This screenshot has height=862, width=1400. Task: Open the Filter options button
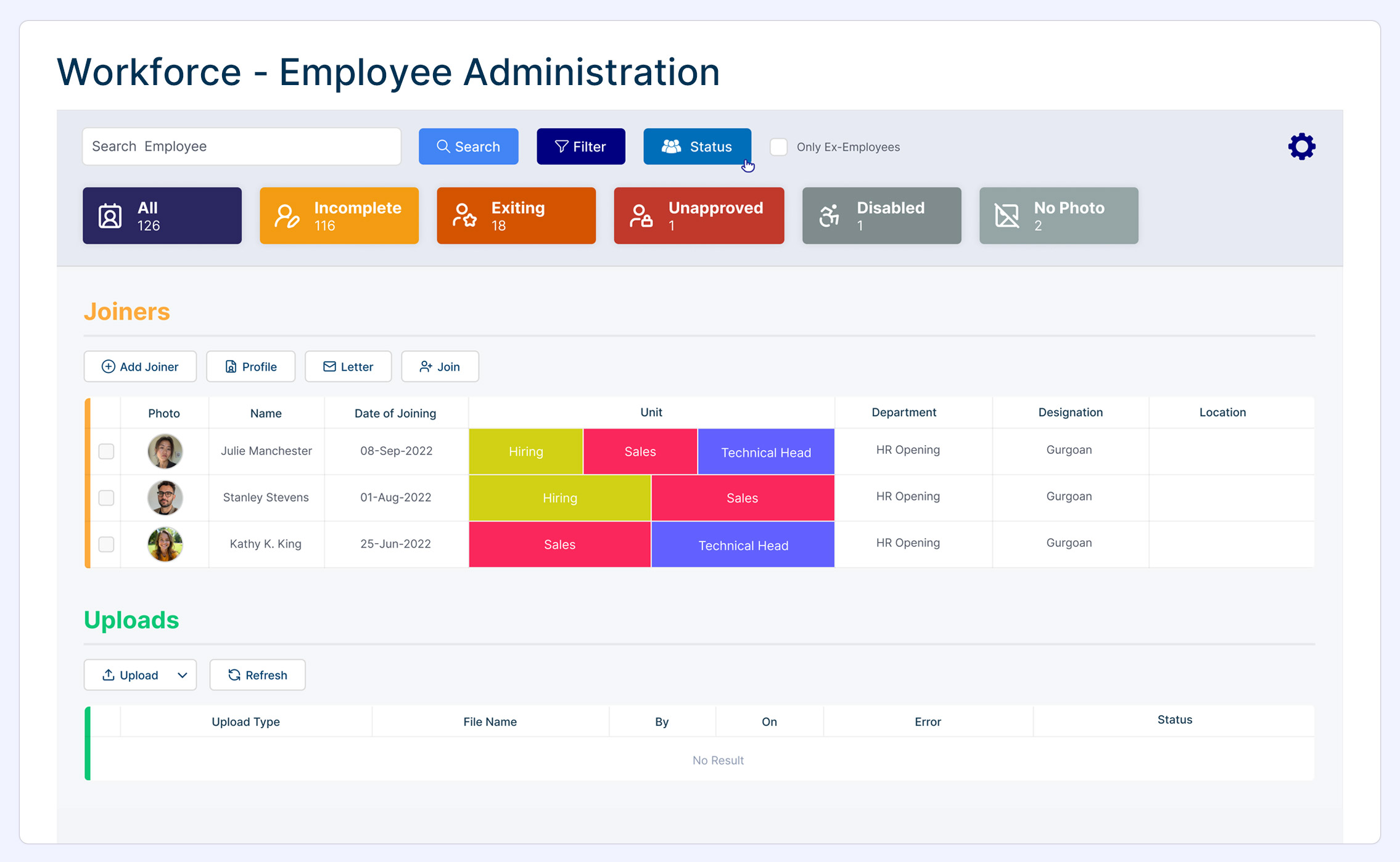point(580,147)
